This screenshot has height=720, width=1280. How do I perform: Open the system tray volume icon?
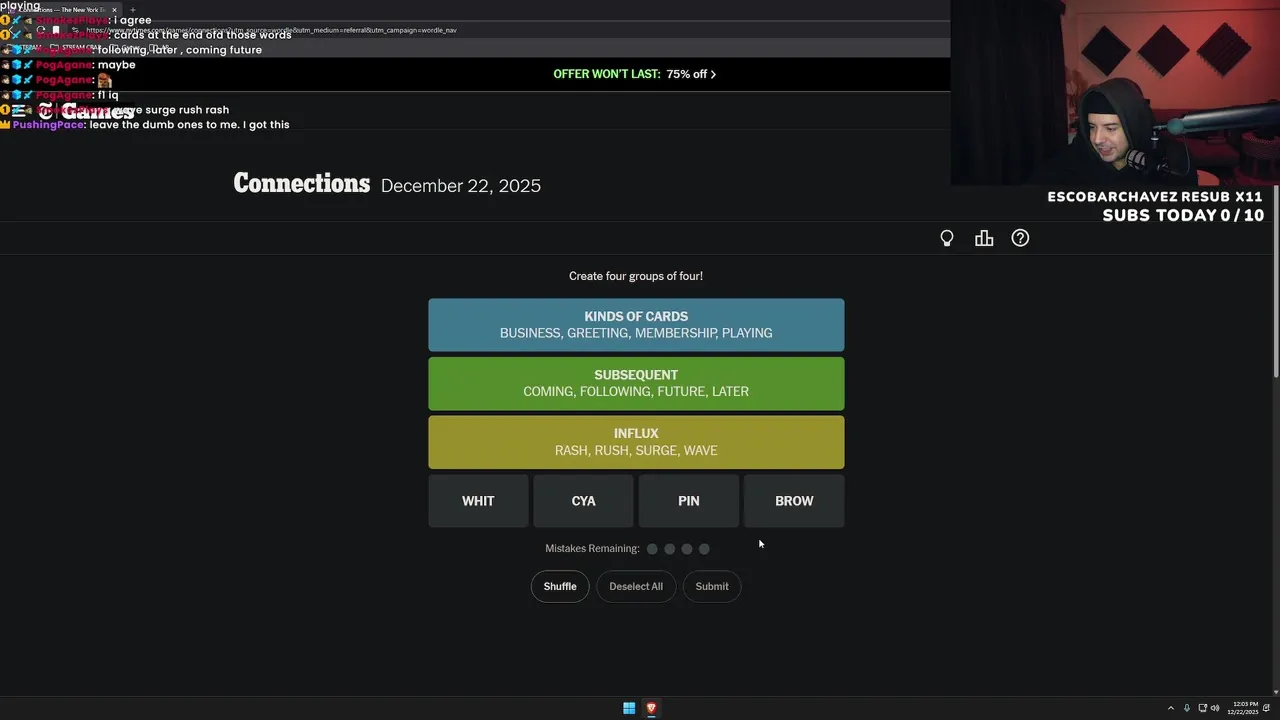tap(1215, 708)
